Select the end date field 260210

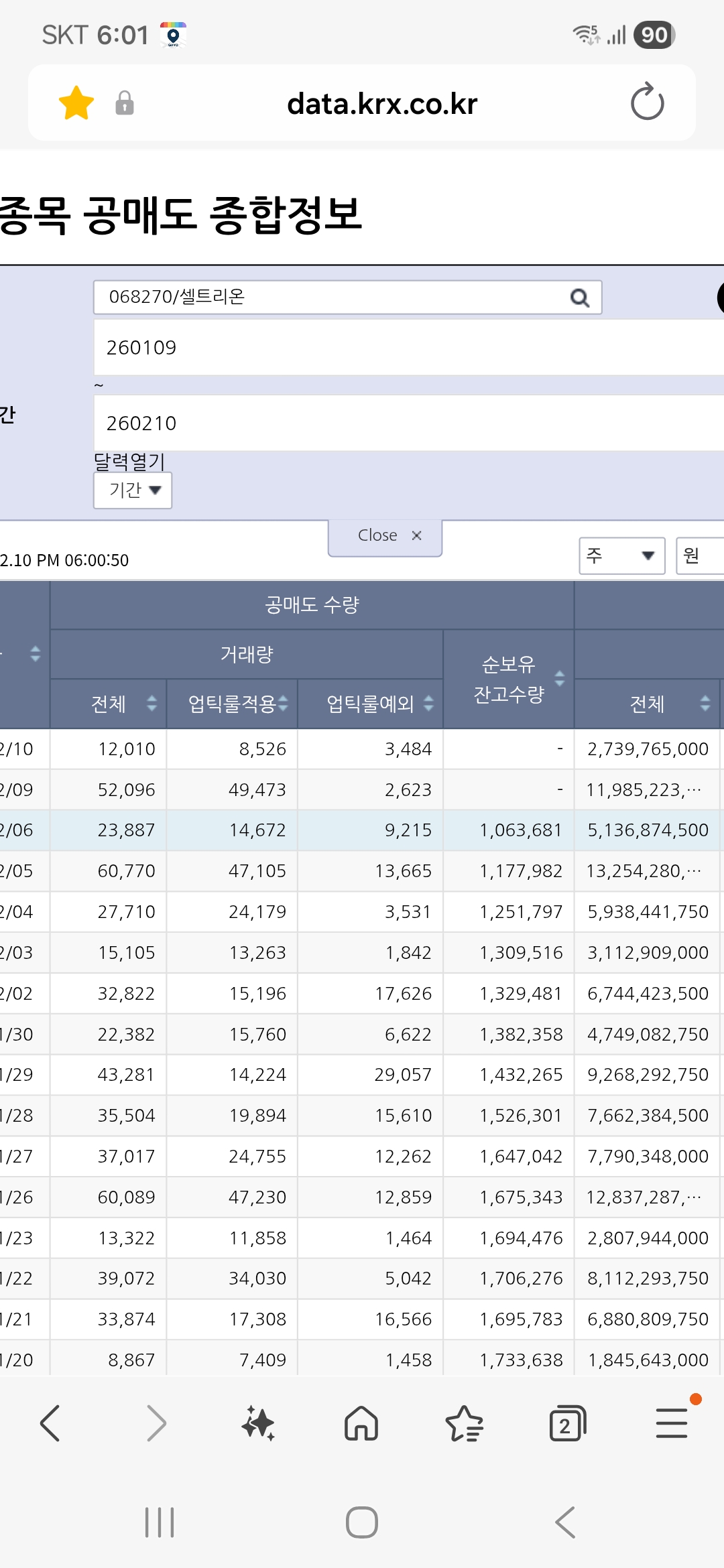coord(409,423)
